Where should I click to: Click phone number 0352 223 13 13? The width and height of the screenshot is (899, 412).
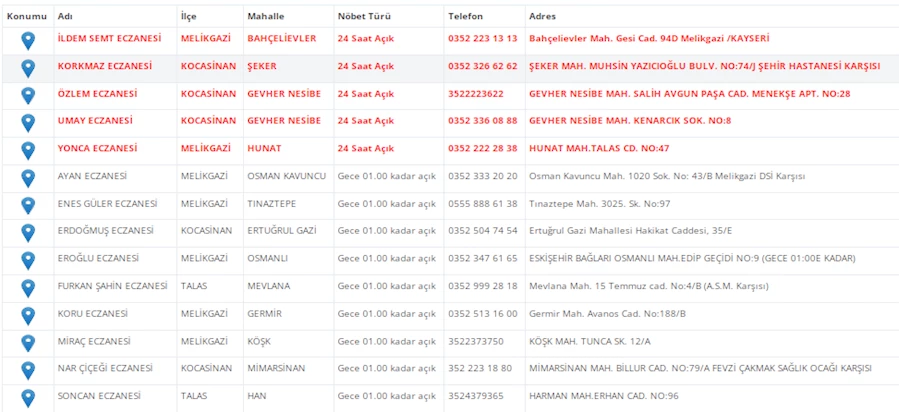483,39
